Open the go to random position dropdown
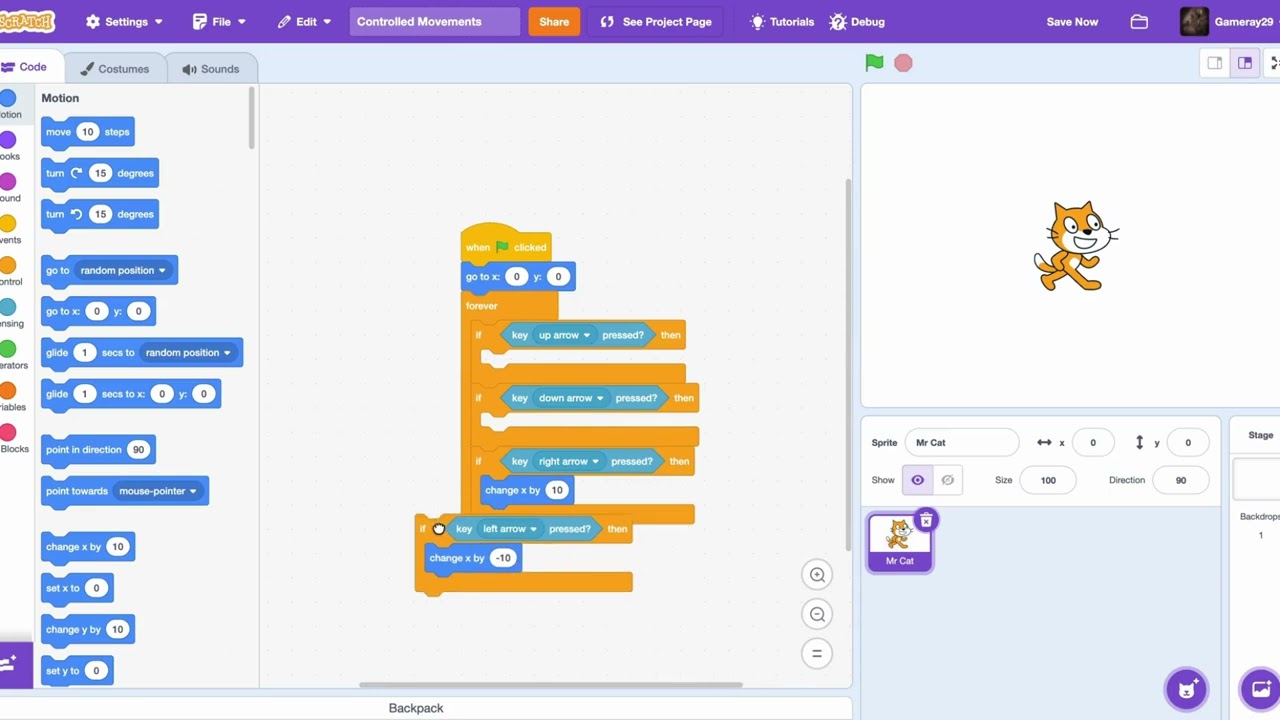Screen dimensions: 1280x720 pos(123,270)
